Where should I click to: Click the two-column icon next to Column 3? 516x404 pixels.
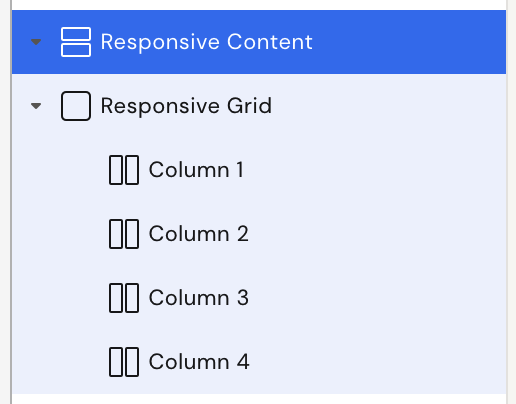pos(124,298)
